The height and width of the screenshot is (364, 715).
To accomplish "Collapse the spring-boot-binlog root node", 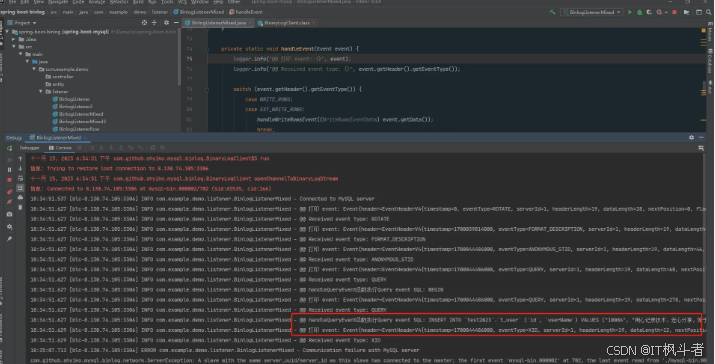I will (x=7, y=32).
